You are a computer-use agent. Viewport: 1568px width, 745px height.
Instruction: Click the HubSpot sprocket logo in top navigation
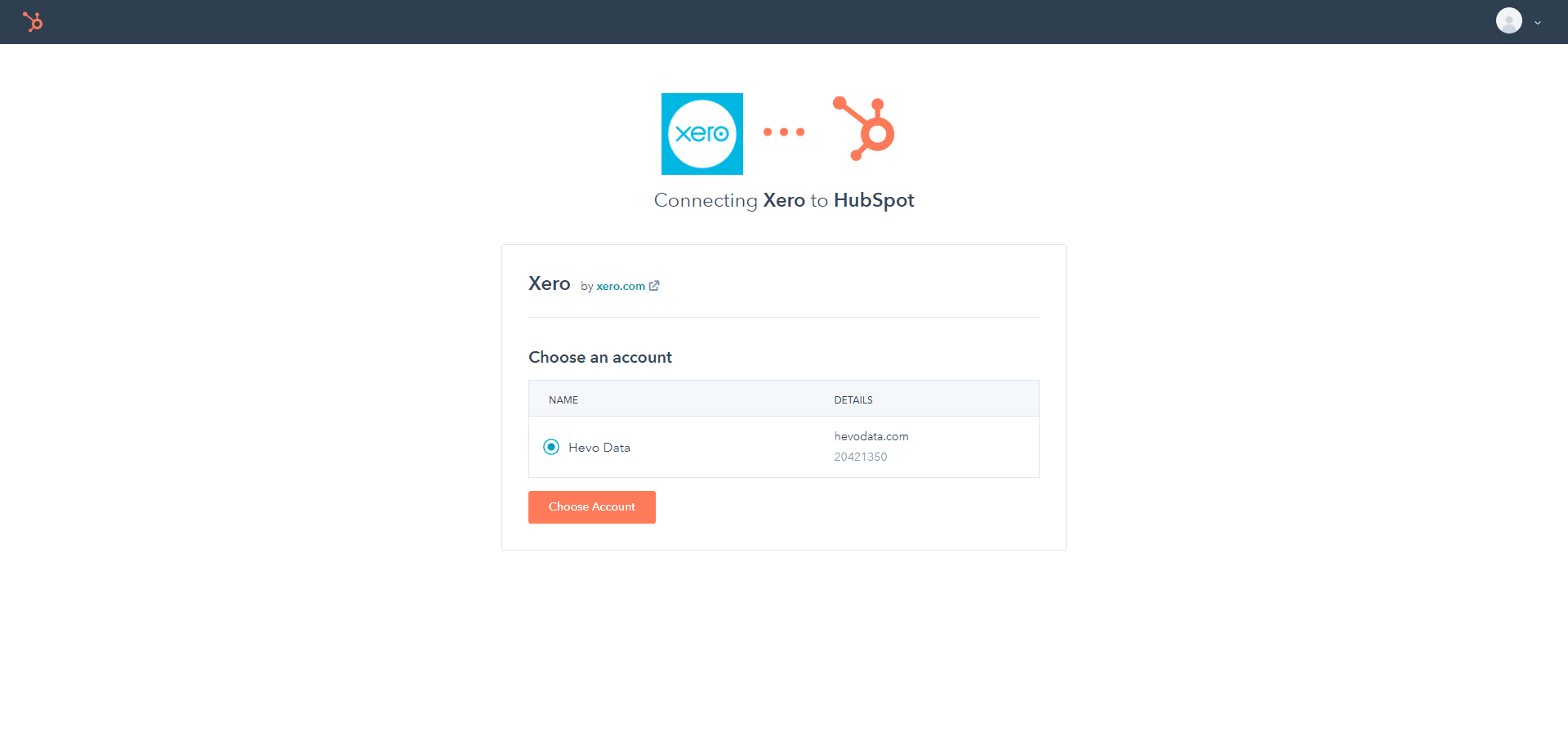[33, 21]
